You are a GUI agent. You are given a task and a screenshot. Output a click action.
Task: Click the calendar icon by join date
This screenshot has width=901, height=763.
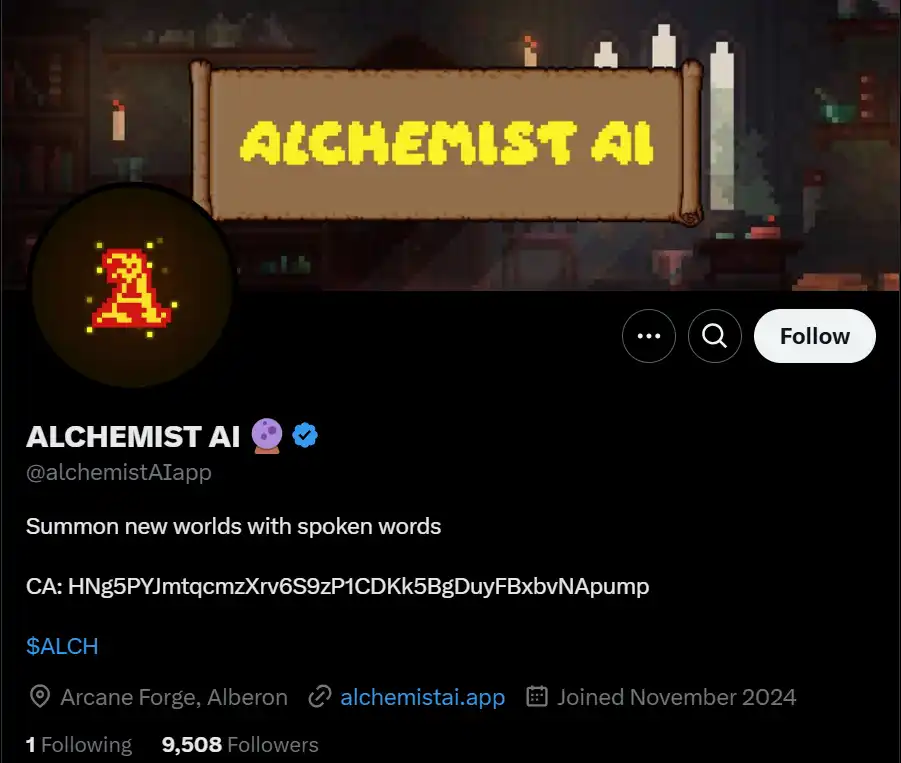[537, 696]
